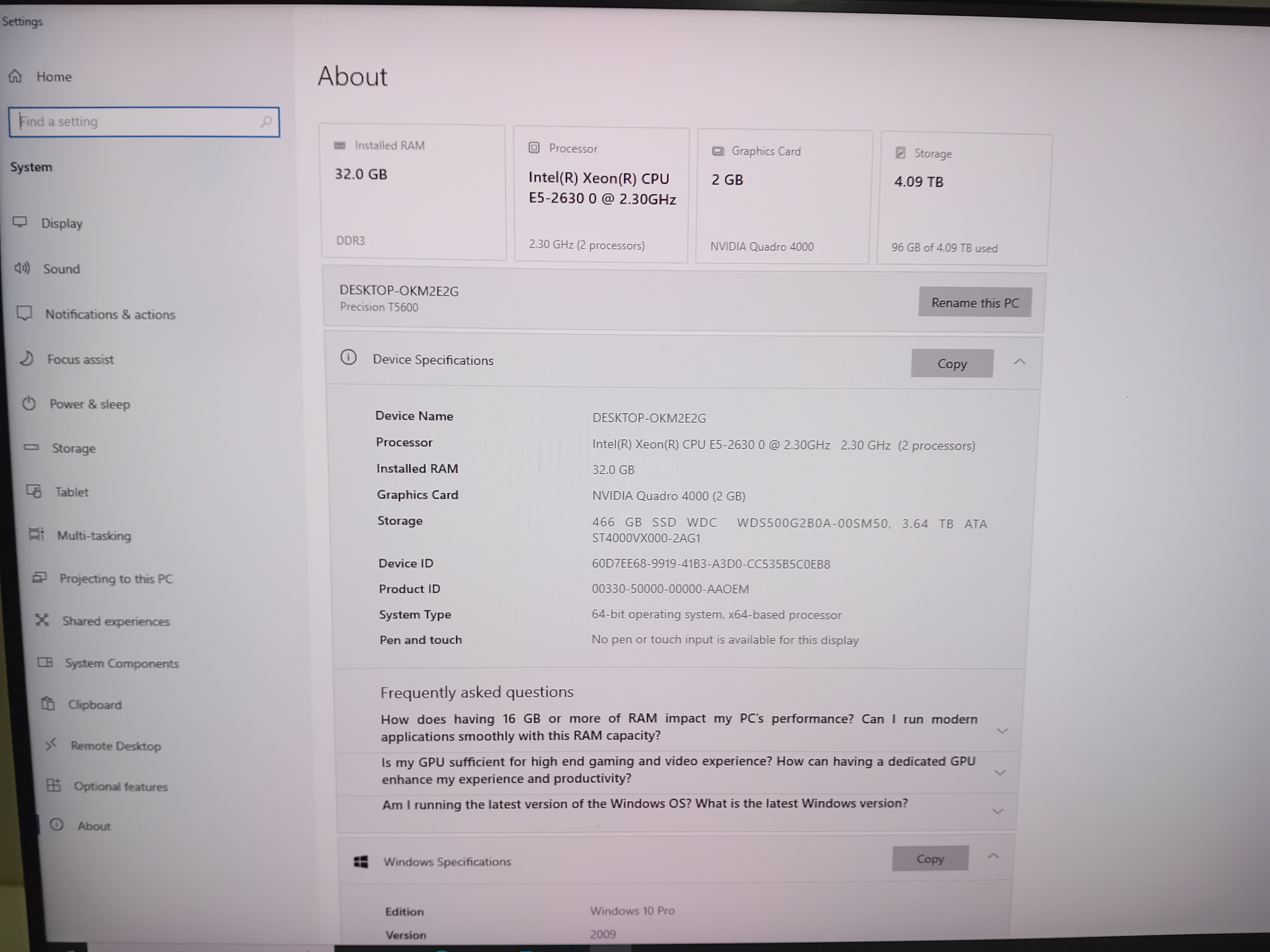Image resolution: width=1270 pixels, height=952 pixels.
Task: Copy the Device Specifications
Action: 952,363
